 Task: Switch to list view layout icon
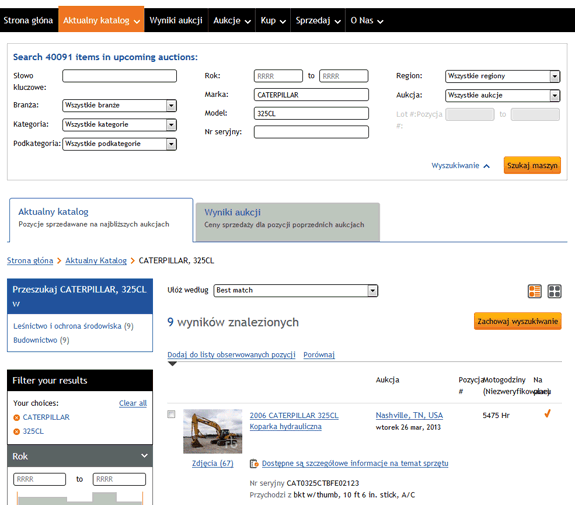[x=534, y=292]
